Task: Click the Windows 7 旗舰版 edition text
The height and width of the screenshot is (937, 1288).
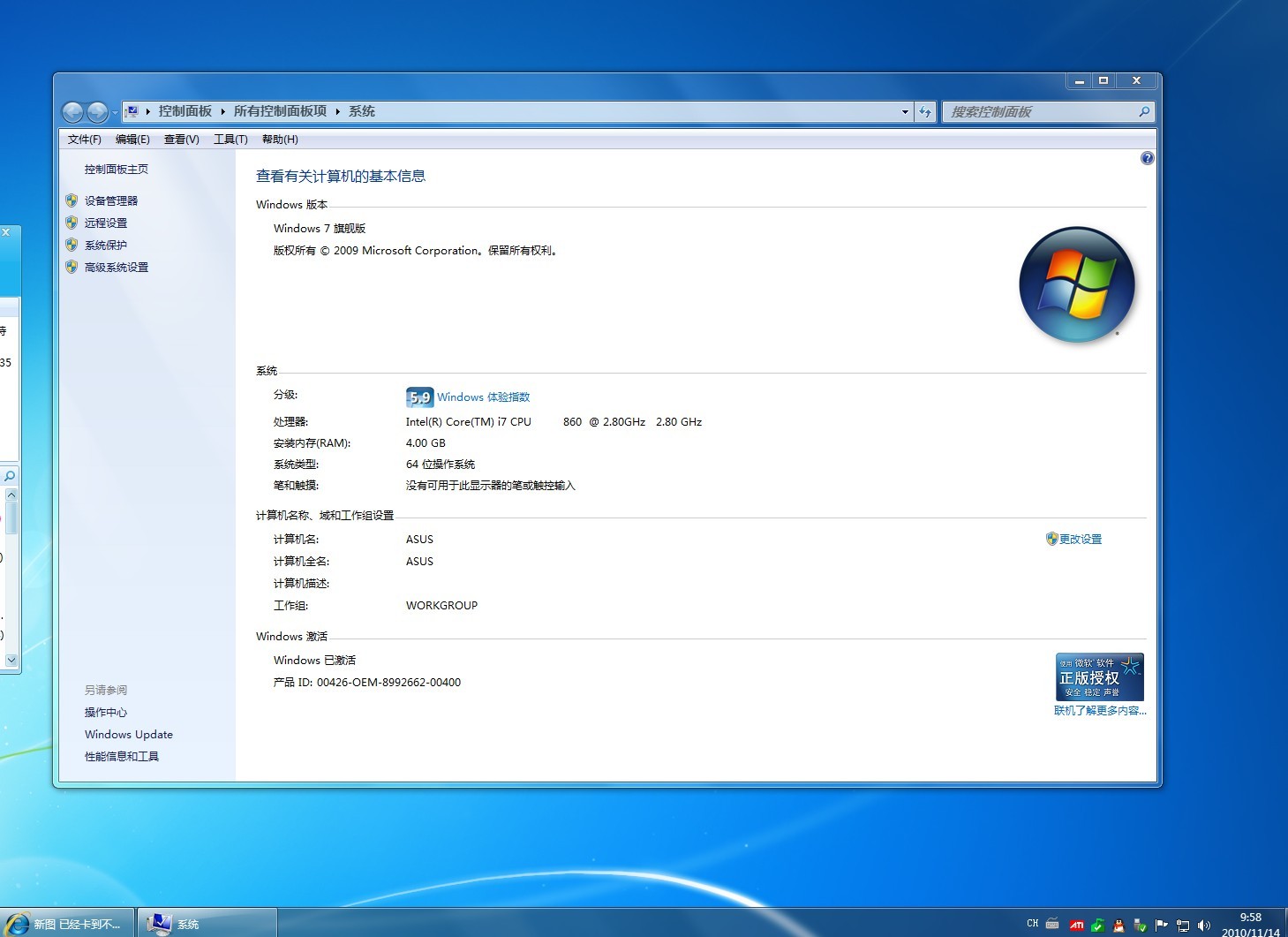Action: click(320, 229)
